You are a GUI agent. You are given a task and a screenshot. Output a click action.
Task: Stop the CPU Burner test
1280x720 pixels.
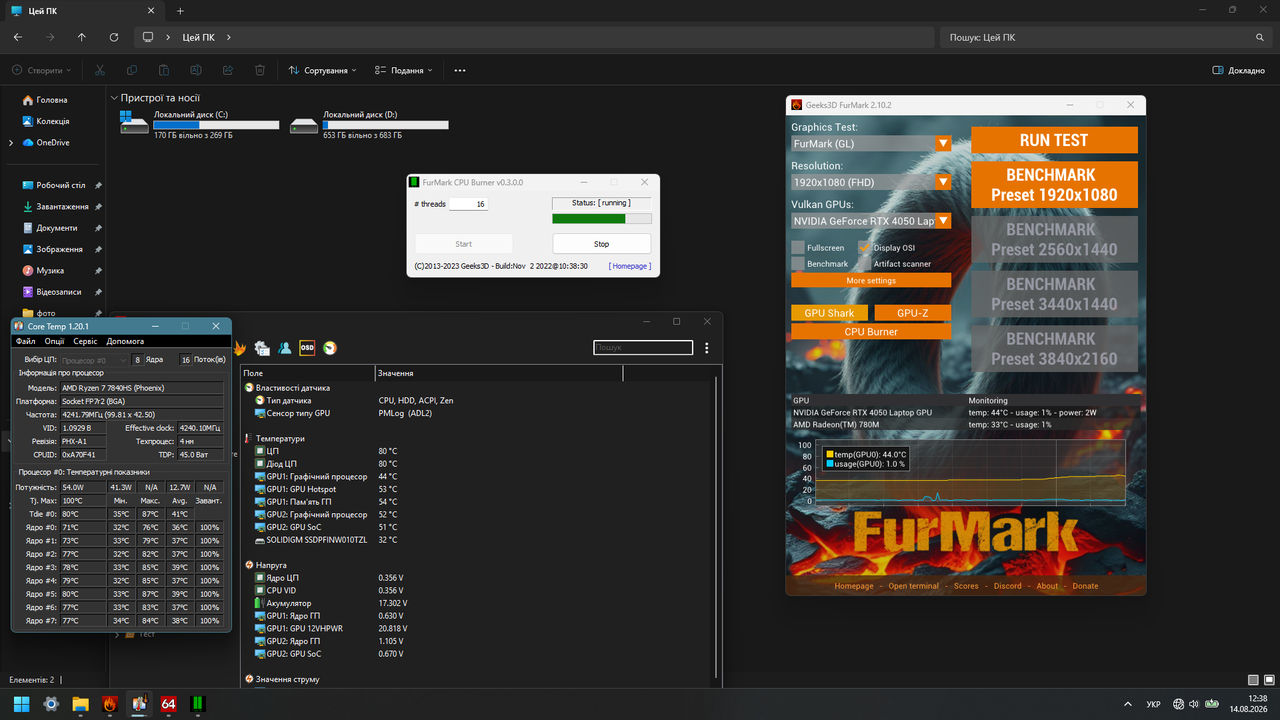pyautogui.click(x=602, y=244)
